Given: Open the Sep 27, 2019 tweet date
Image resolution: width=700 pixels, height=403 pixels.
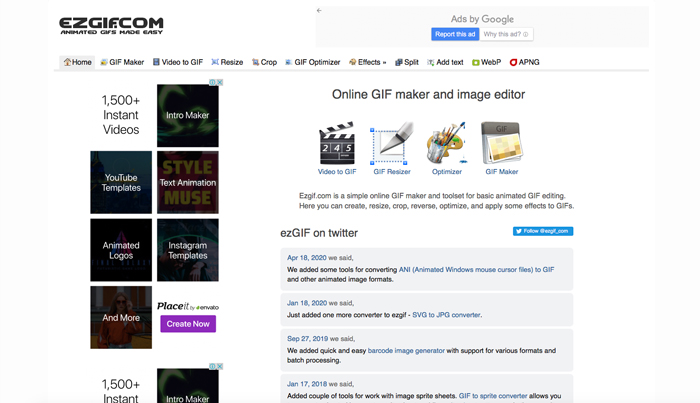Looking at the screenshot, I should point(307,339).
